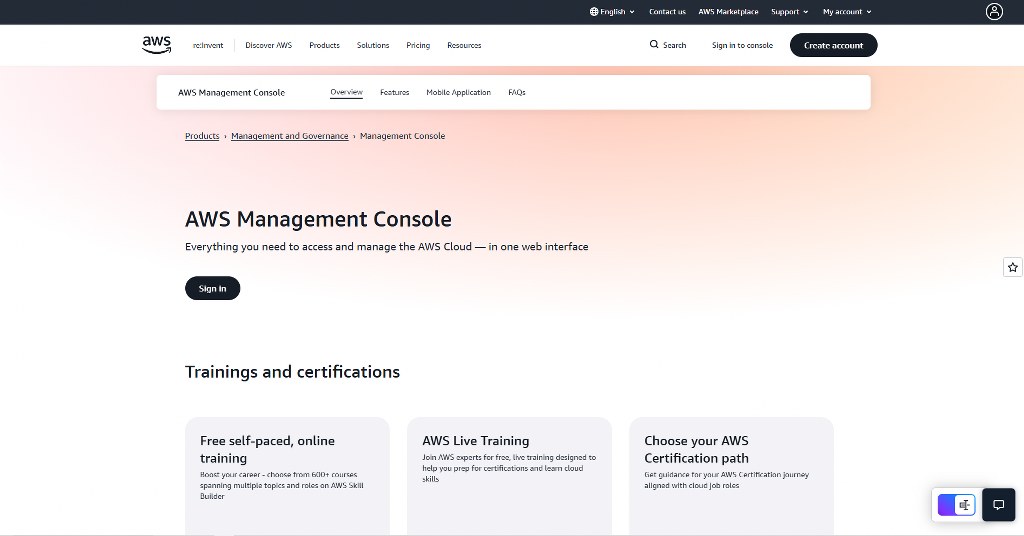Image resolution: width=1024 pixels, height=536 pixels.
Task: Click Sign in to console link
Action: [x=742, y=45]
